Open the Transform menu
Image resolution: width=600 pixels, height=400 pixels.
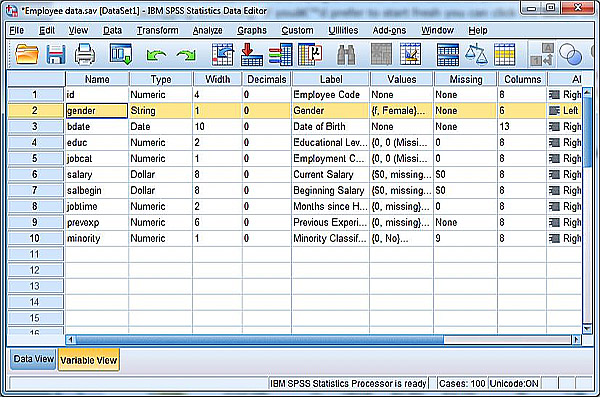pos(157,30)
